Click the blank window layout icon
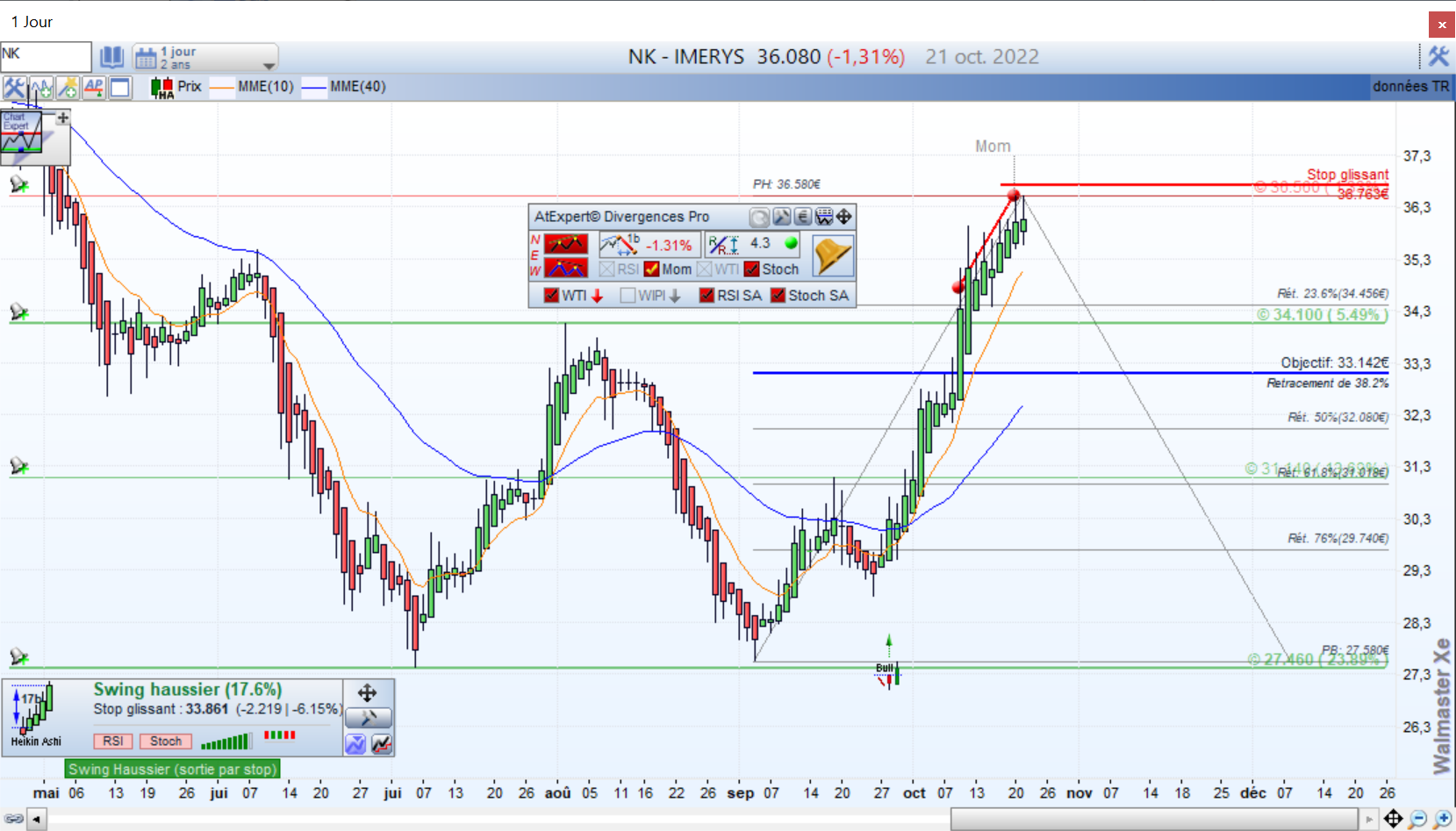 click(x=120, y=87)
